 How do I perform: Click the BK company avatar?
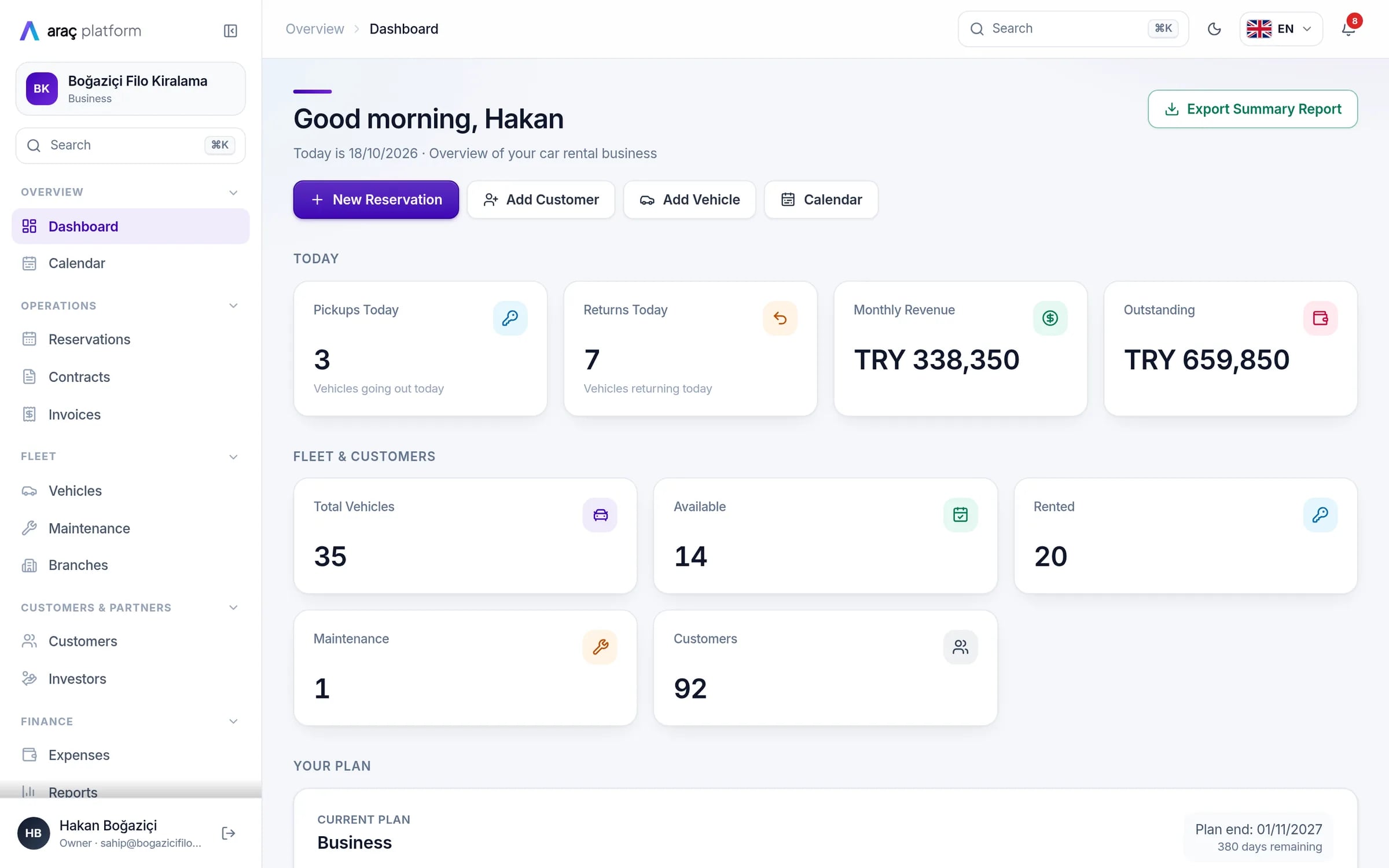coord(42,89)
